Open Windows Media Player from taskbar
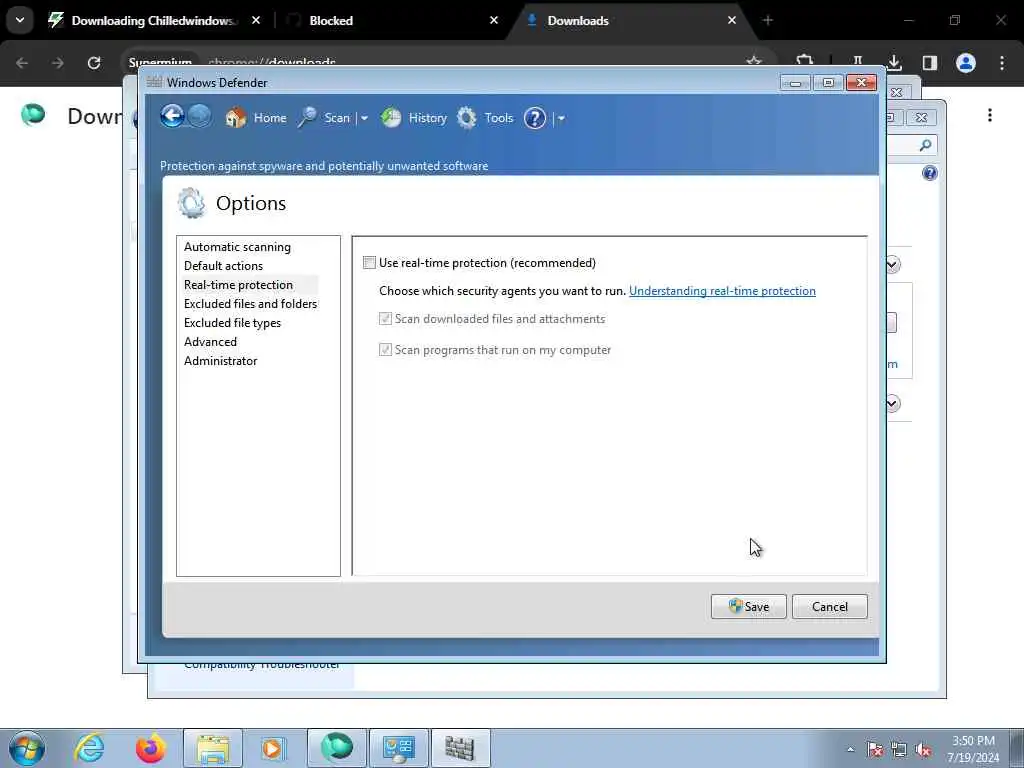Screen dimensions: 1024x768 [273, 748]
